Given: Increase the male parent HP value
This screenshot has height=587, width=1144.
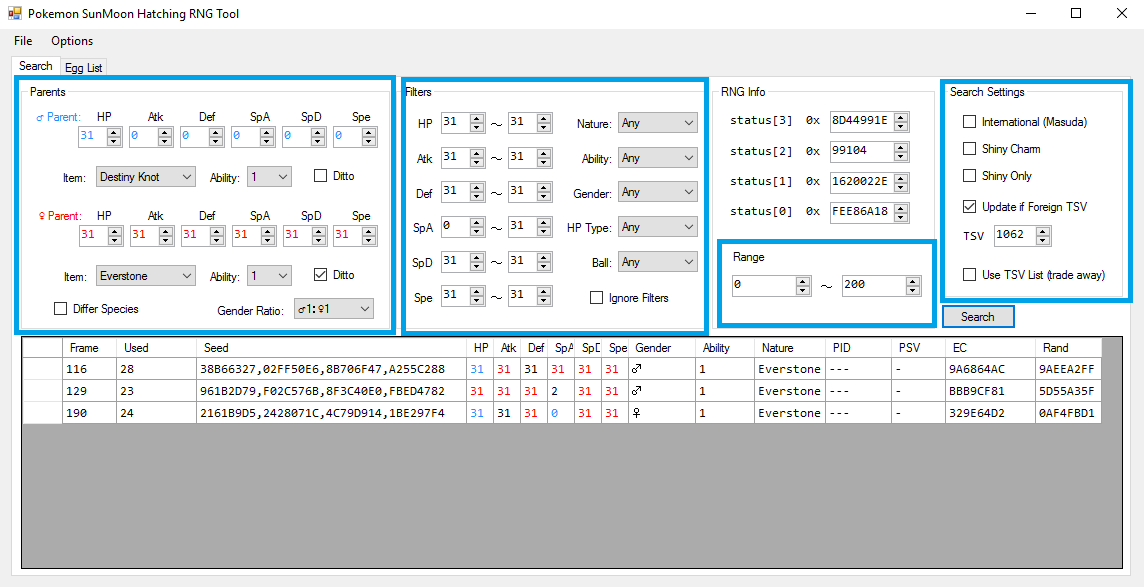Looking at the screenshot, I should point(114,132).
